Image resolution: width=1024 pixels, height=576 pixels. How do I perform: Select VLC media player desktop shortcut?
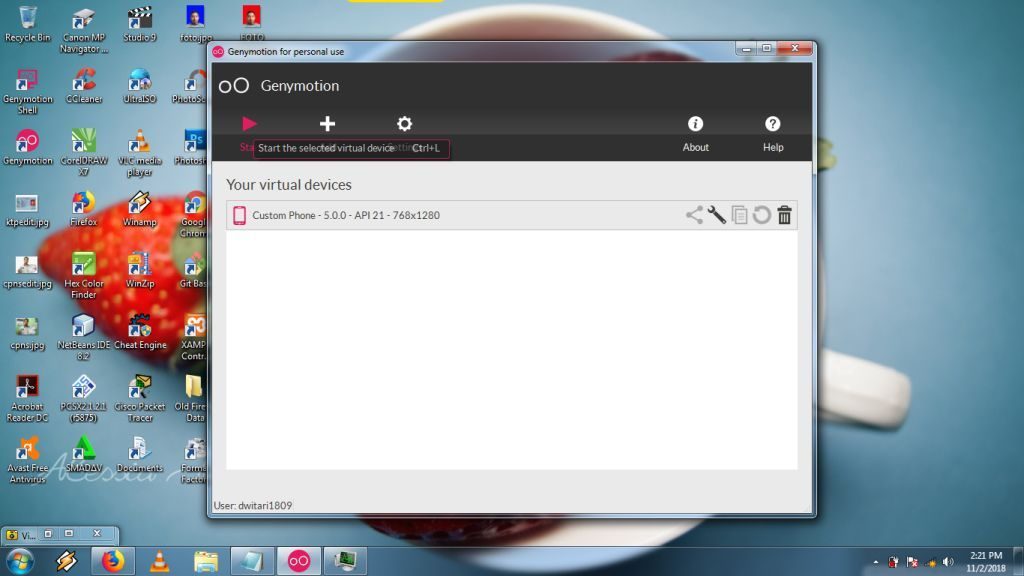point(140,152)
